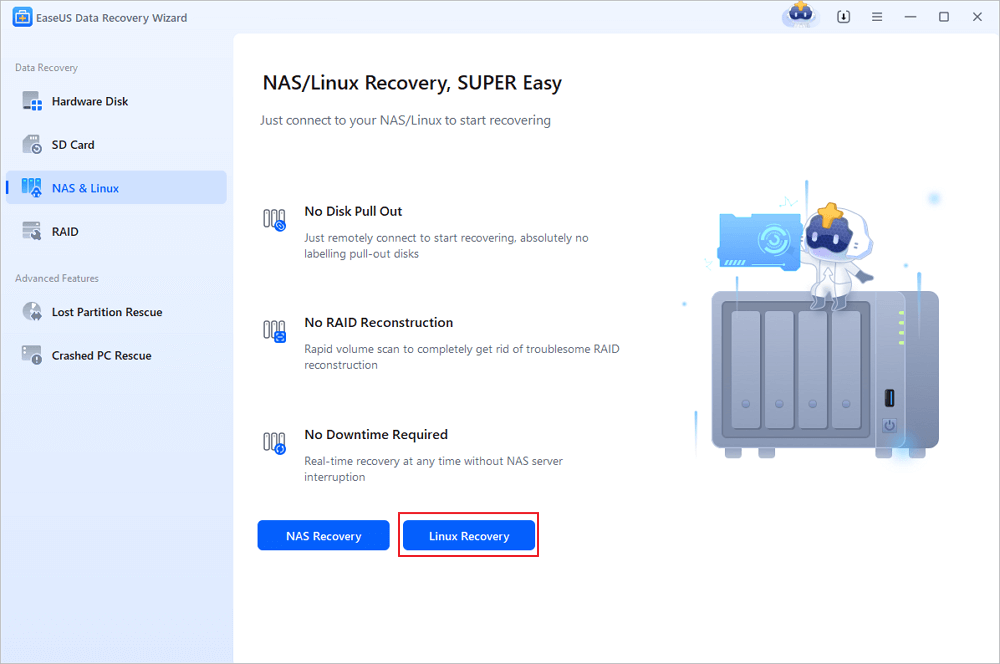Click the EaseUS app logo icon
Image resolution: width=1000 pixels, height=664 pixels.
(x=22, y=17)
